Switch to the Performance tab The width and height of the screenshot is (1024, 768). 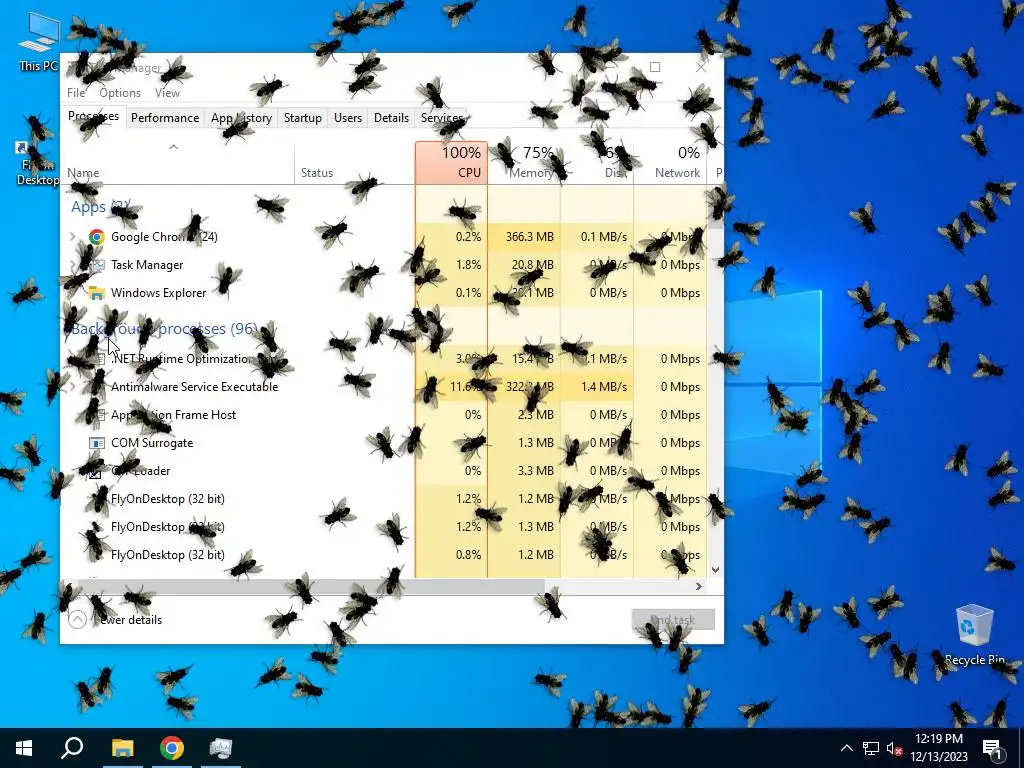point(165,118)
